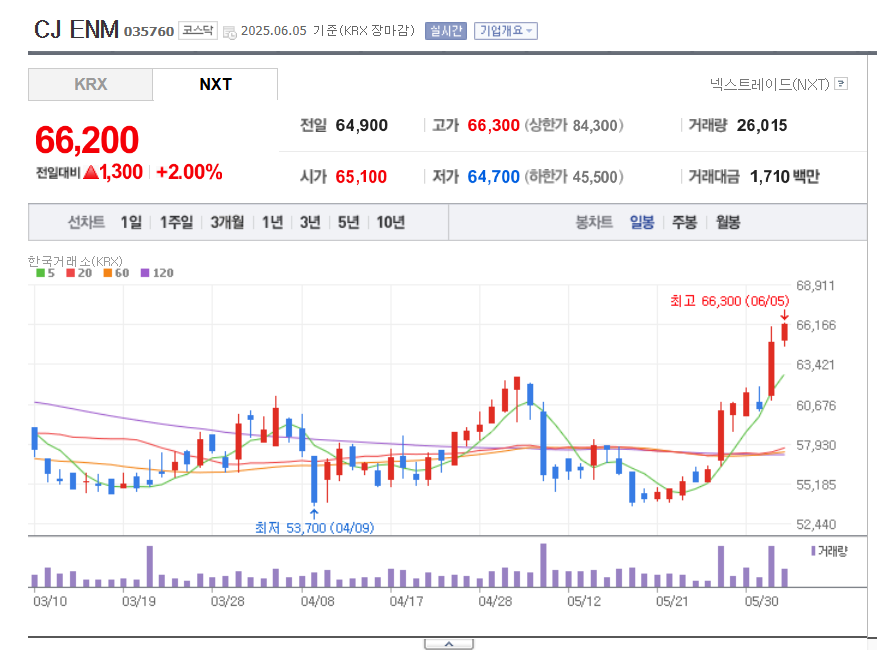Click the 04/08 date axis label
This screenshot has width=877, height=650.
[317, 601]
